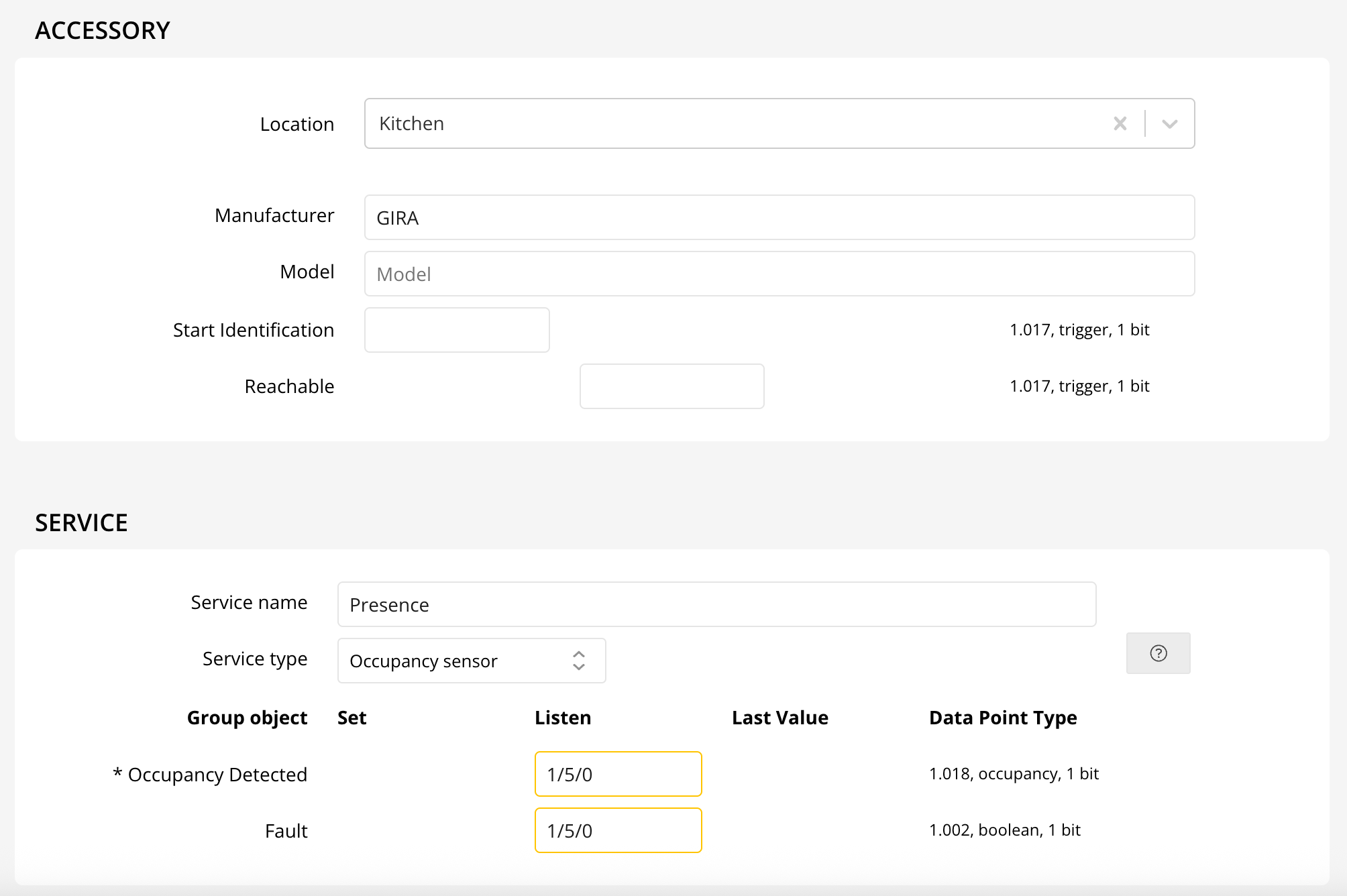Expand the Location dropdown chevron
This screenshot has width=1347, height=896.
pos(1169,123)
